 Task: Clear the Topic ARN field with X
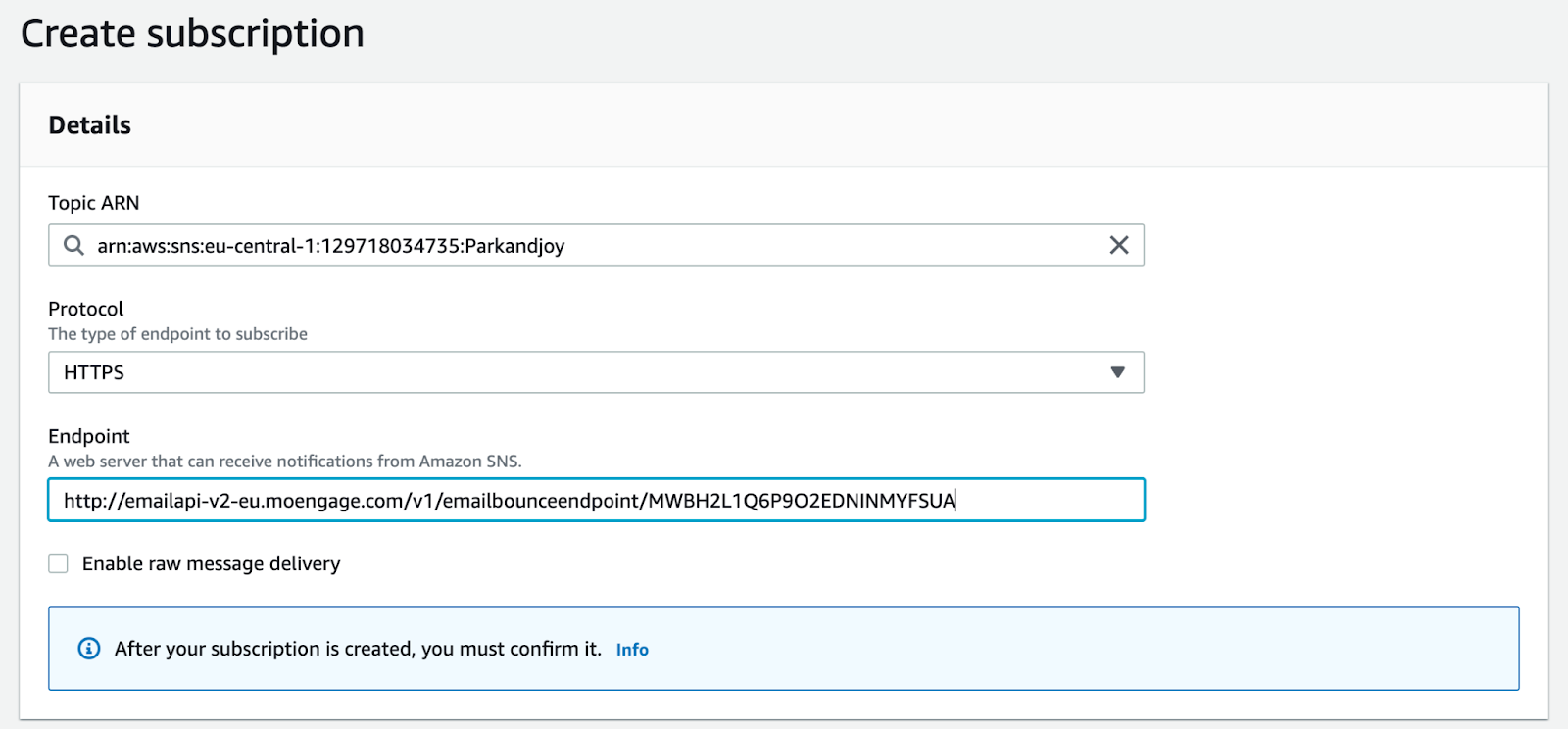(x=1118, y=245)
